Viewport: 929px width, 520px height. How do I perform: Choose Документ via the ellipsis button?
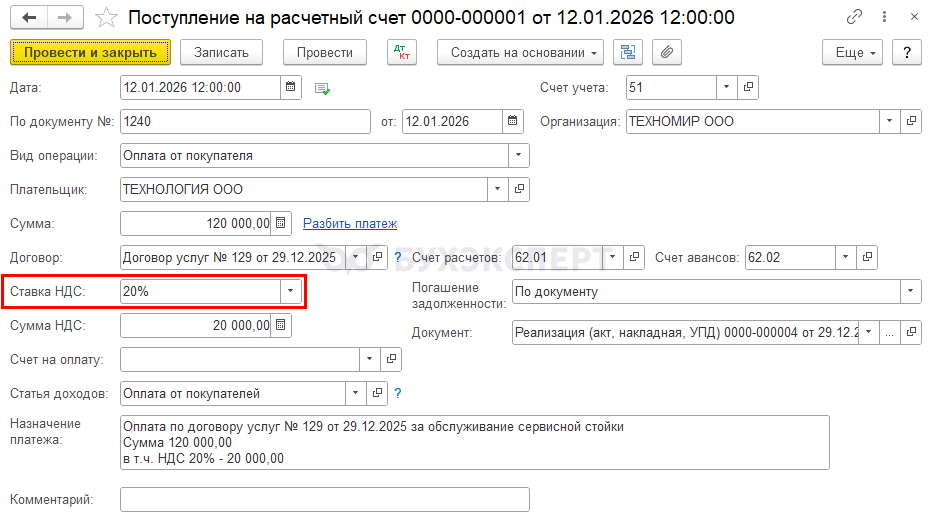(x=889, y=332)
